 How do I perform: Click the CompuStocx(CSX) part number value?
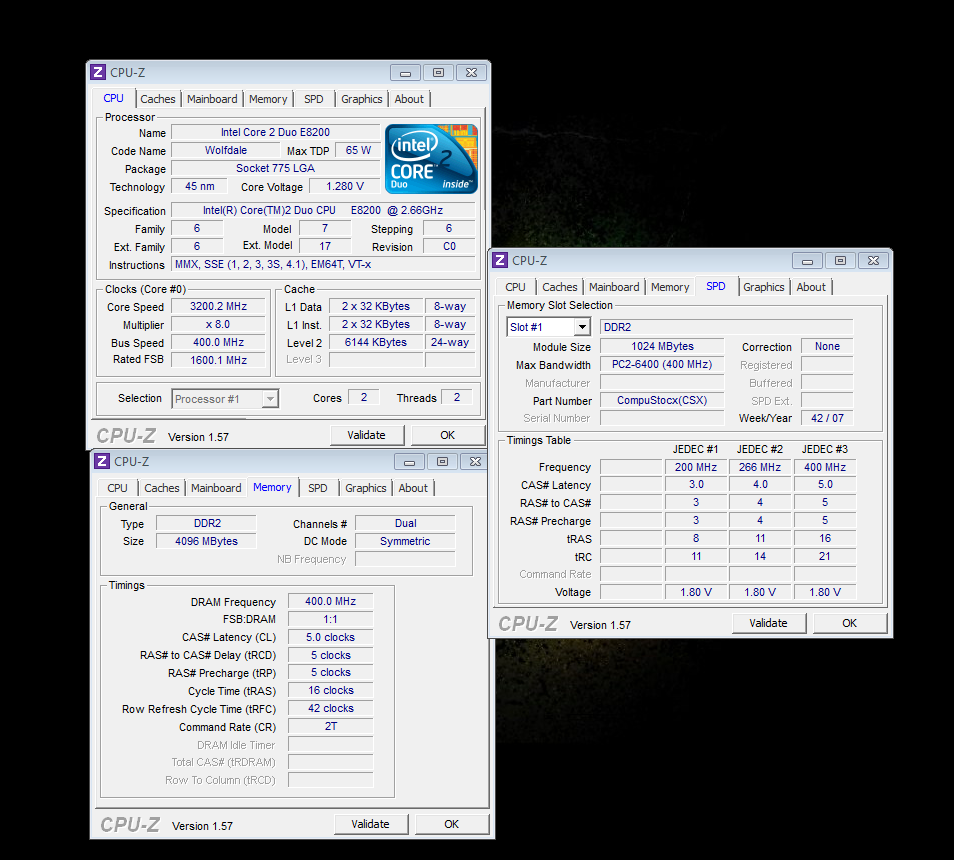(662, 400)
